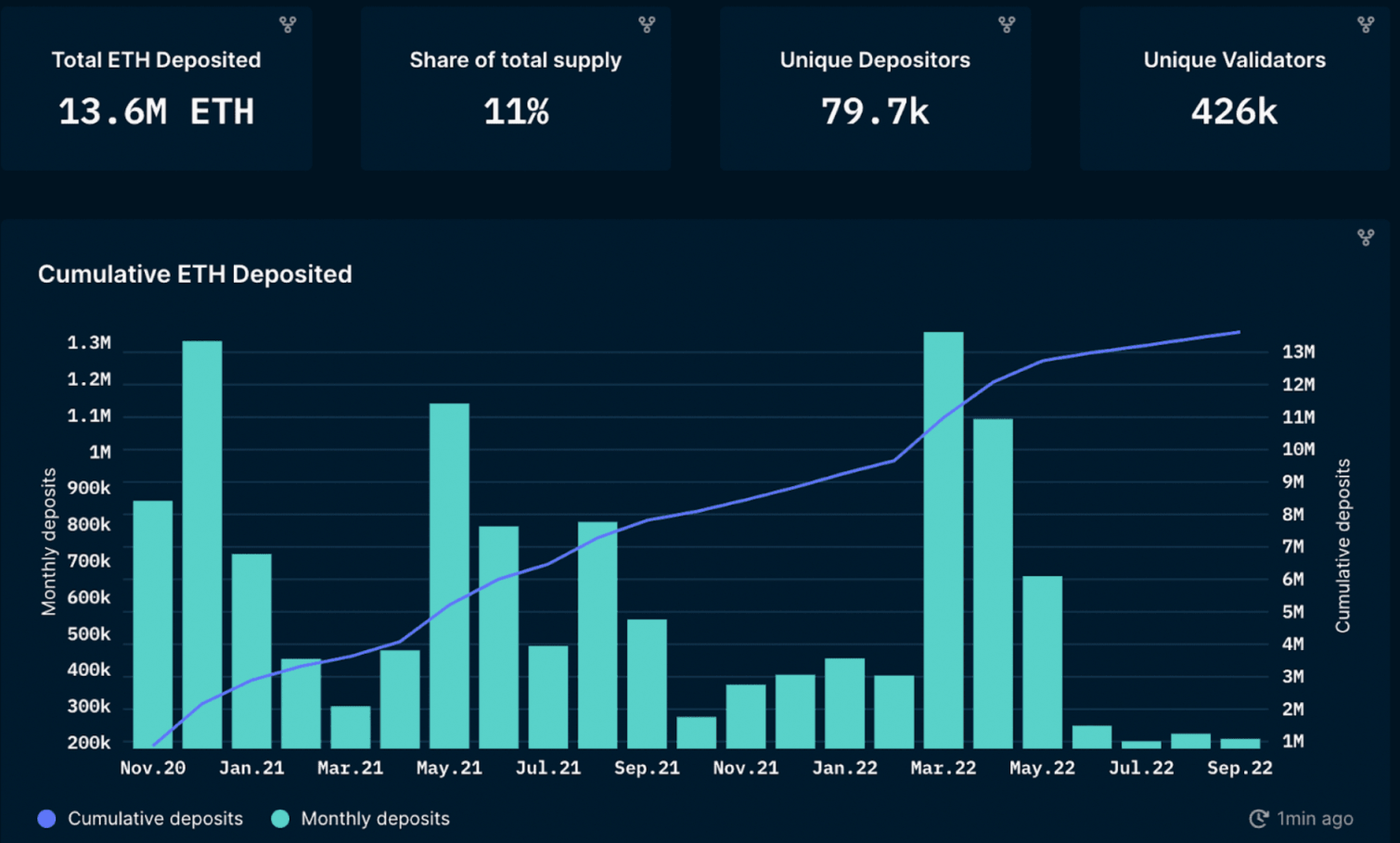This screenshot has height=843, width=1400.
Task: Open query icon on Share of total supply card
Action: click(647, 25)
